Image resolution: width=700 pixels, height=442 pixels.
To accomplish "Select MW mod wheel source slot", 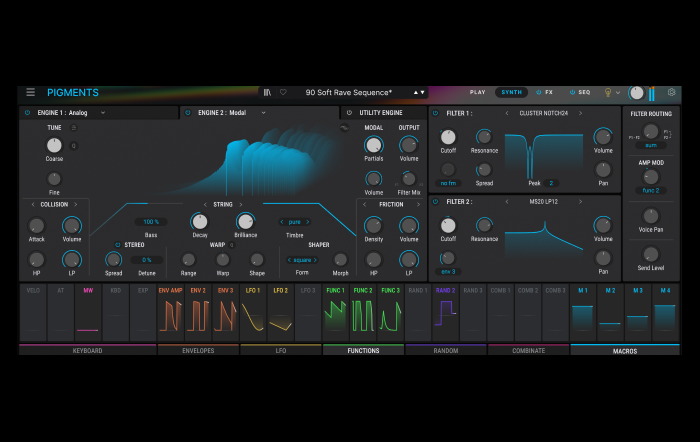I will [x=88, y=313].
